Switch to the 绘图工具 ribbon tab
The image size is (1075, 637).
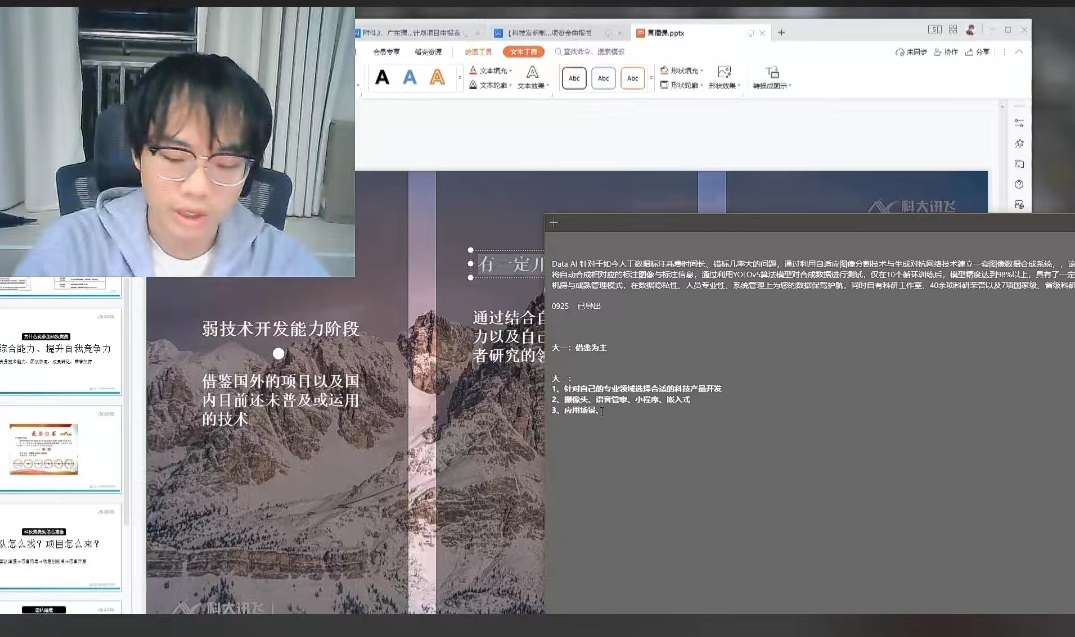(x=478, y=51)
